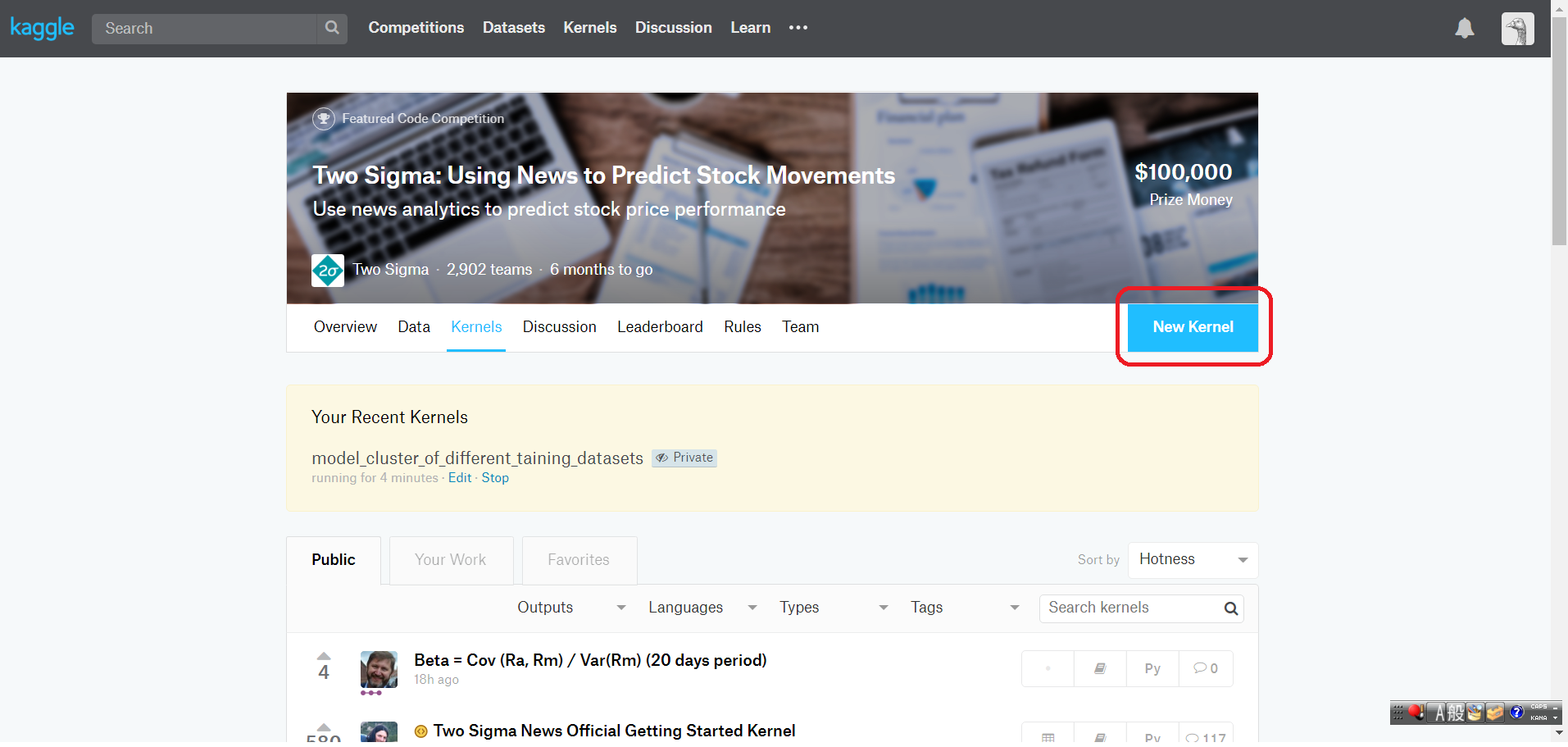Open the IME Pad from the language bar
Viewport: 1568px width, 747px height.
point(1475,713)
